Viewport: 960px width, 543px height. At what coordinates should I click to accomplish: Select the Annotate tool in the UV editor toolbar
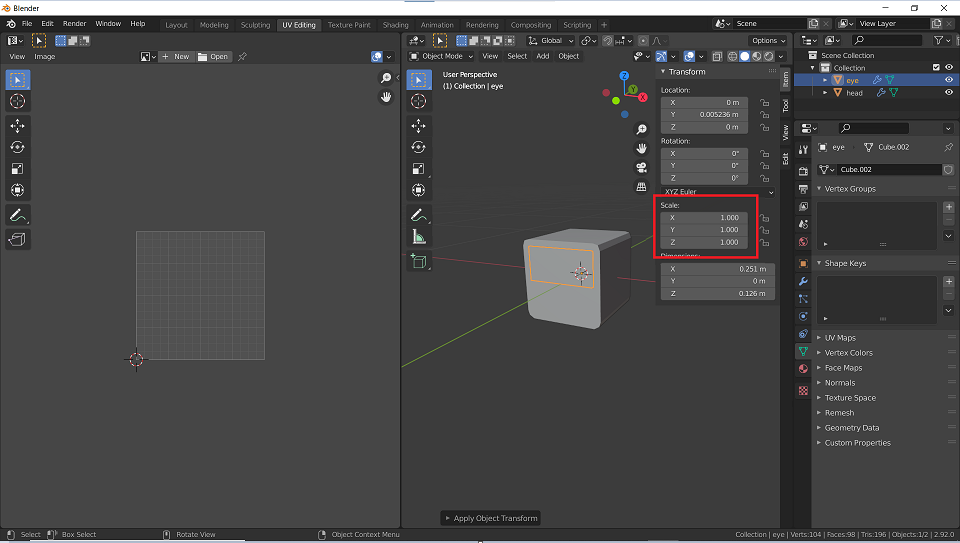[x=17, y=215]
